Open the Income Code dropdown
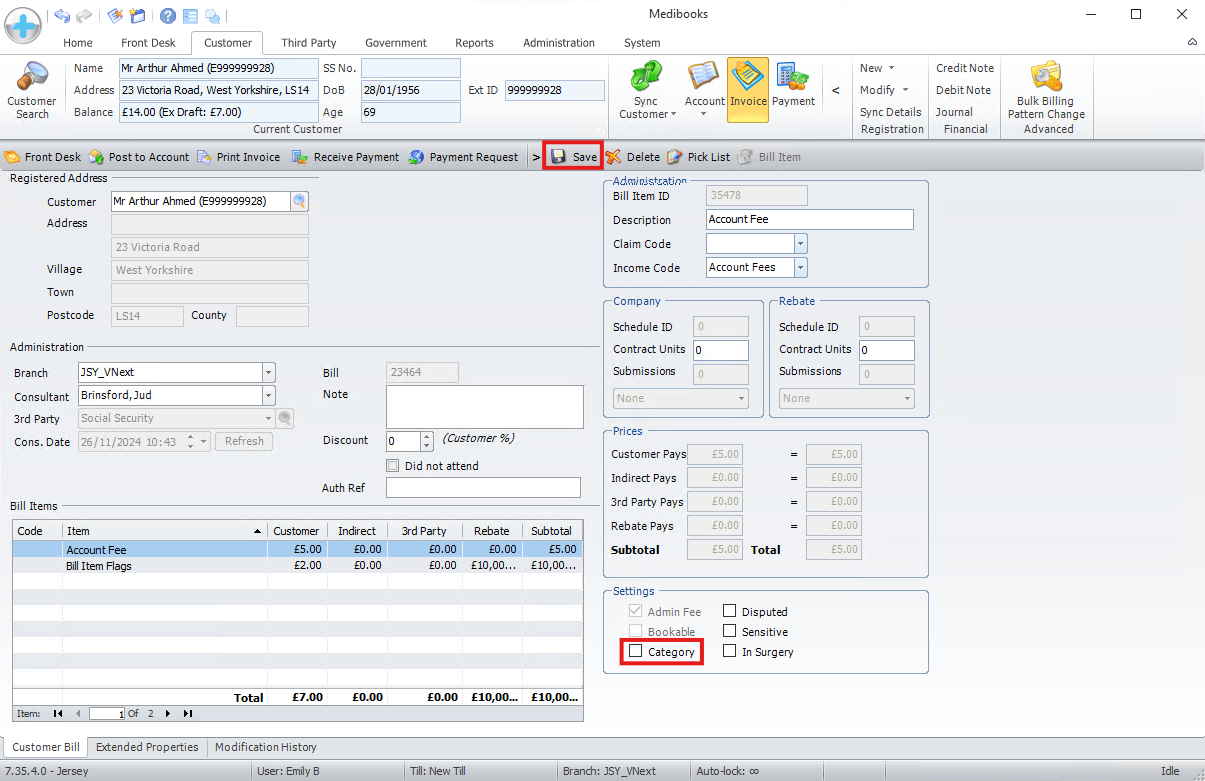The image size is (1205, 781). (800, 268)
